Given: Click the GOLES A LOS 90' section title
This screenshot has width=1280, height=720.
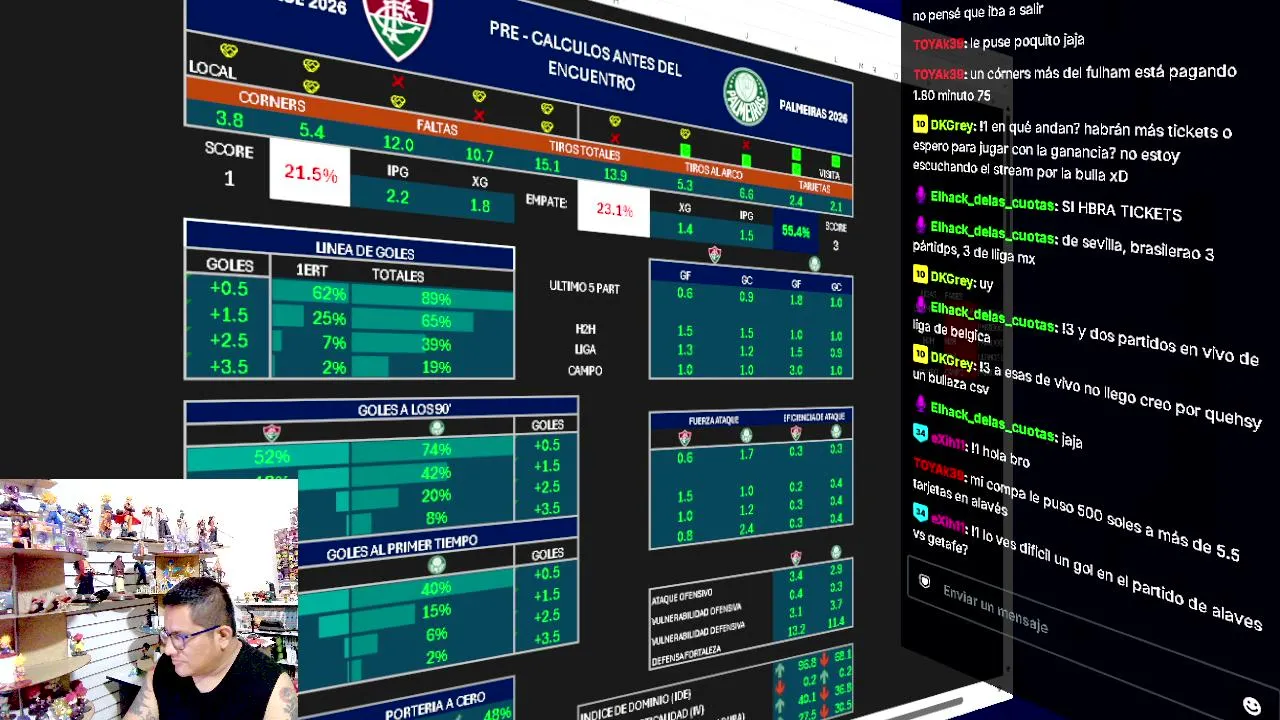Looking at the screenshot, I should (404, 410).
